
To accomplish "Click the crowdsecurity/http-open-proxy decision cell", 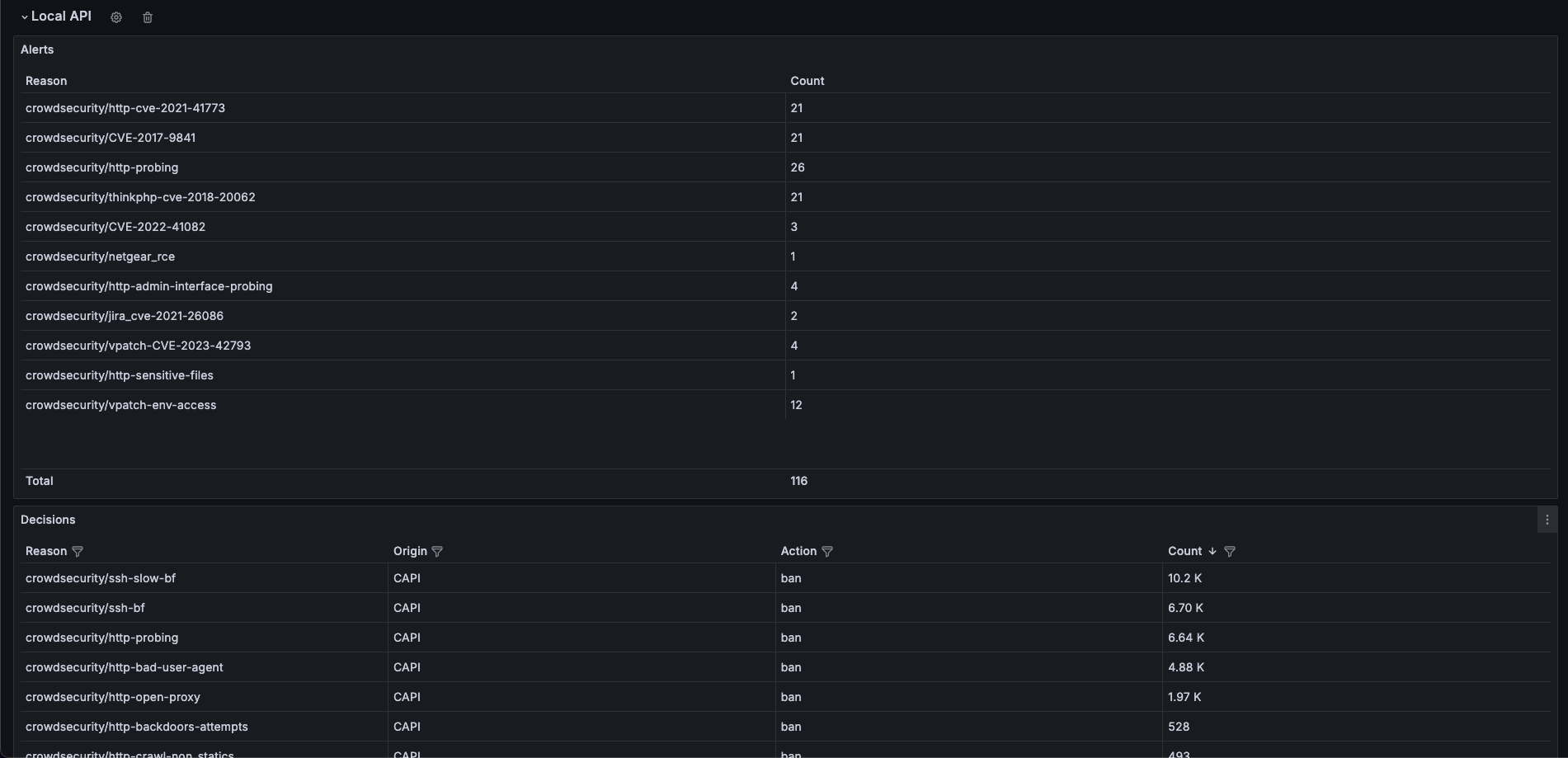I will pyautogui.click(x=113, y=697).
